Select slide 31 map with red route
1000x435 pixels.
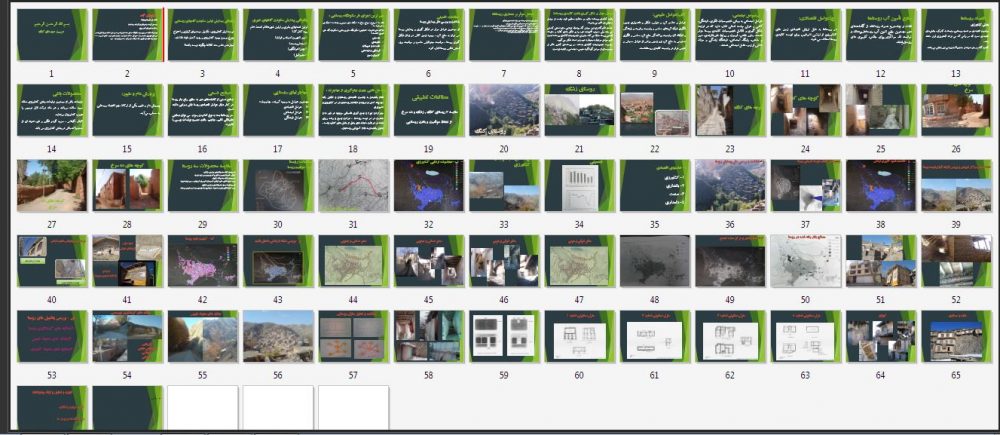click(353, 186)
